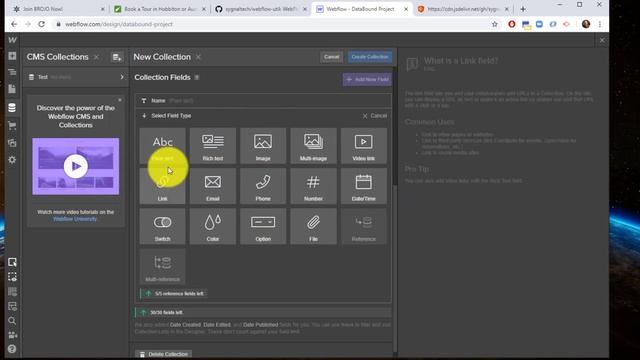Choose the Multi-image field type

[x=313, y=146]
